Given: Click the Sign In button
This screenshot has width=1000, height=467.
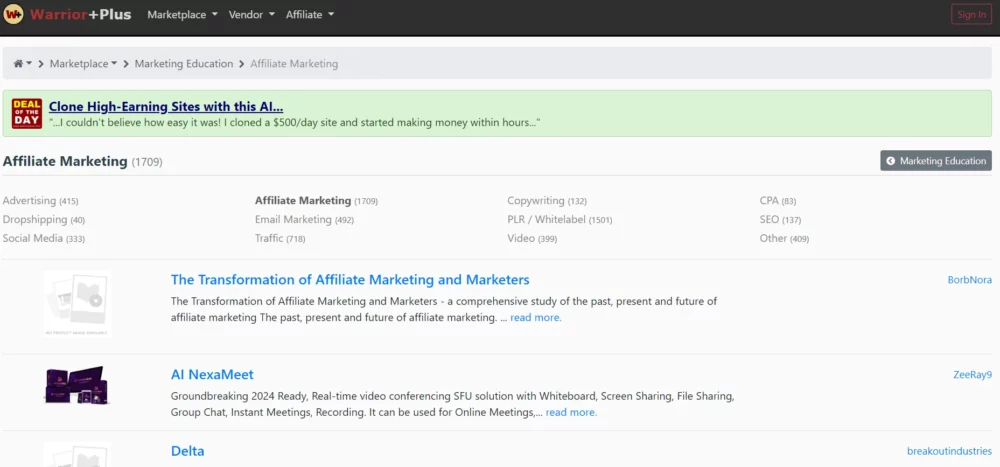Looking at the screenshot, I should pyautogui.click(x=971, y=14).
